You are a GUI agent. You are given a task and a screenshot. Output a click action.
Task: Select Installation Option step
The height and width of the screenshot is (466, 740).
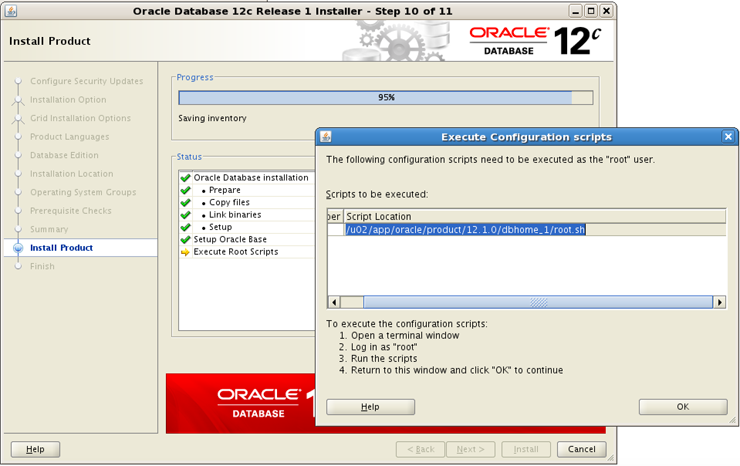point(68,100)
